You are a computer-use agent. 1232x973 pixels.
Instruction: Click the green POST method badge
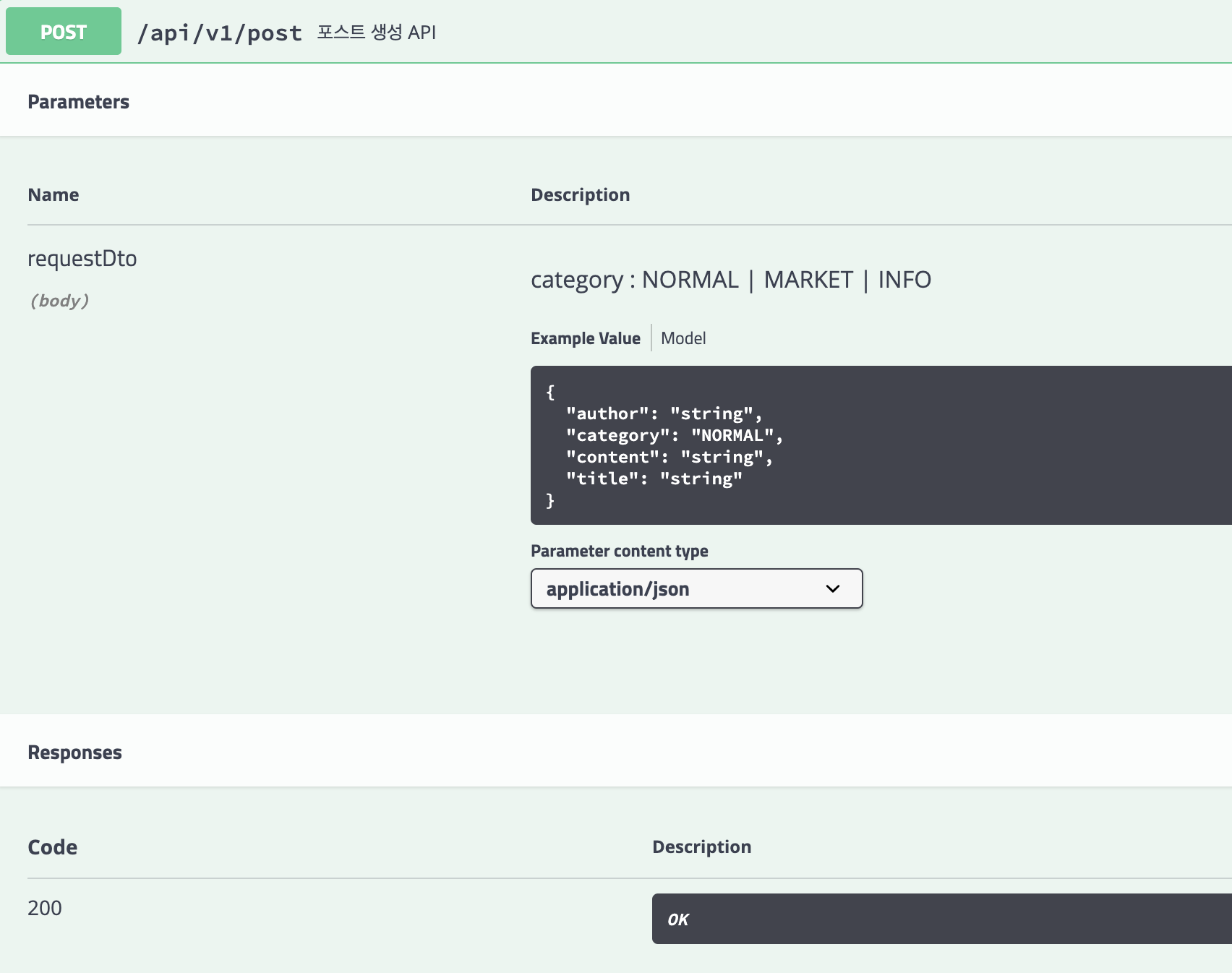pos(64,31)
